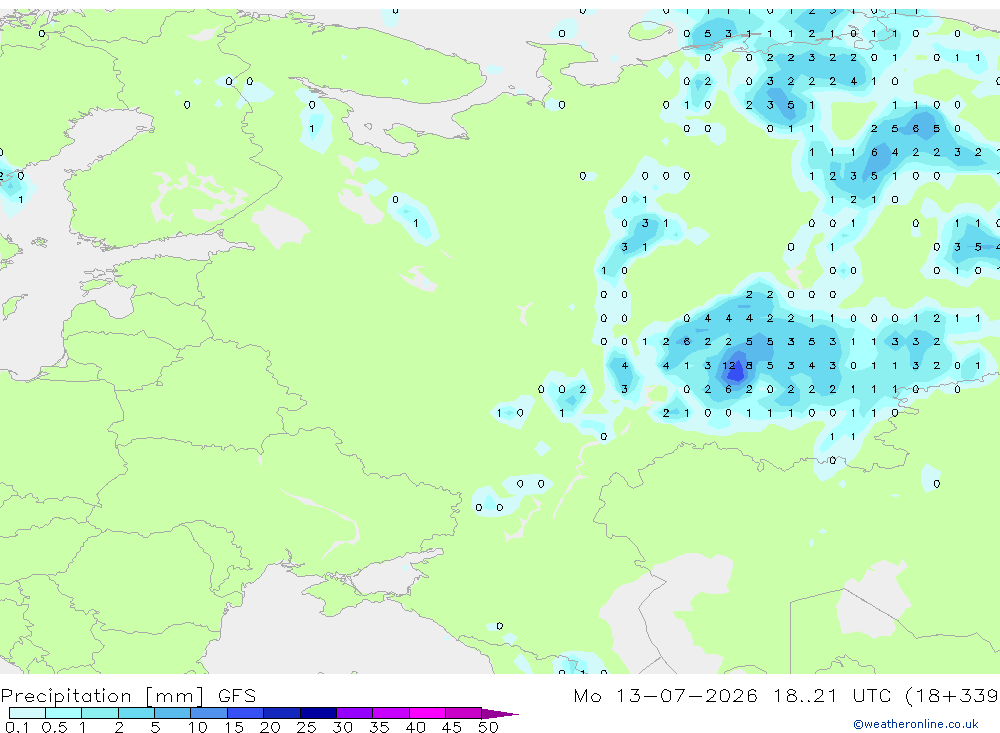Click the '12' mm precipitation value on map

(729, 366)
